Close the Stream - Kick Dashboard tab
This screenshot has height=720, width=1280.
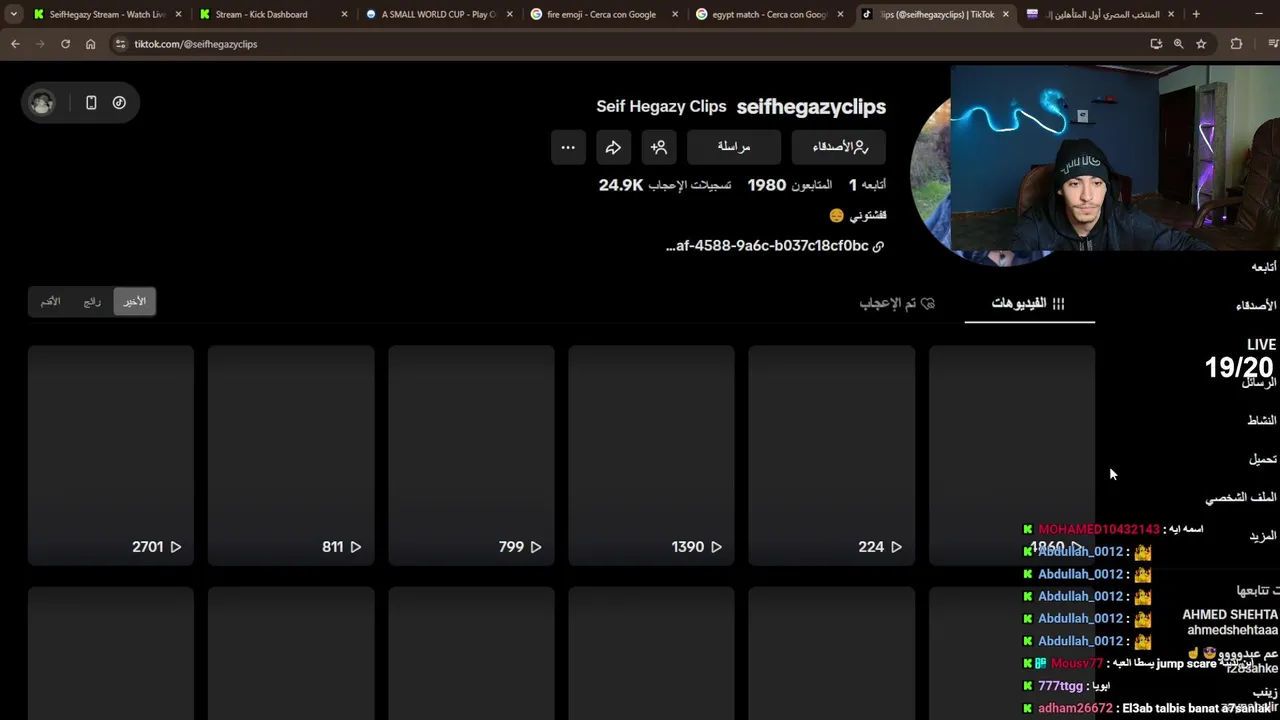pos(344,14)
